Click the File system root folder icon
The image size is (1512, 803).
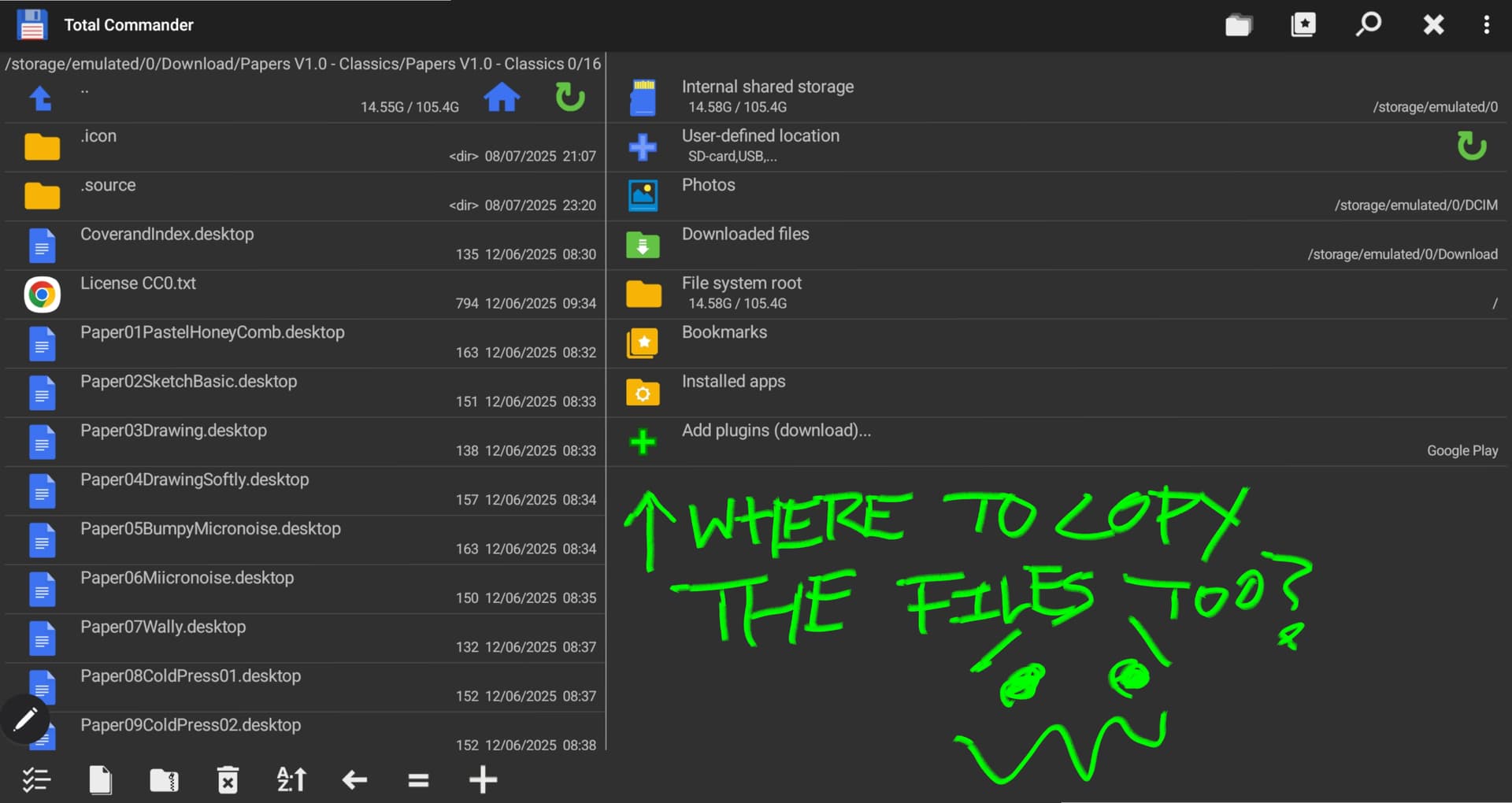click(643, 294)
